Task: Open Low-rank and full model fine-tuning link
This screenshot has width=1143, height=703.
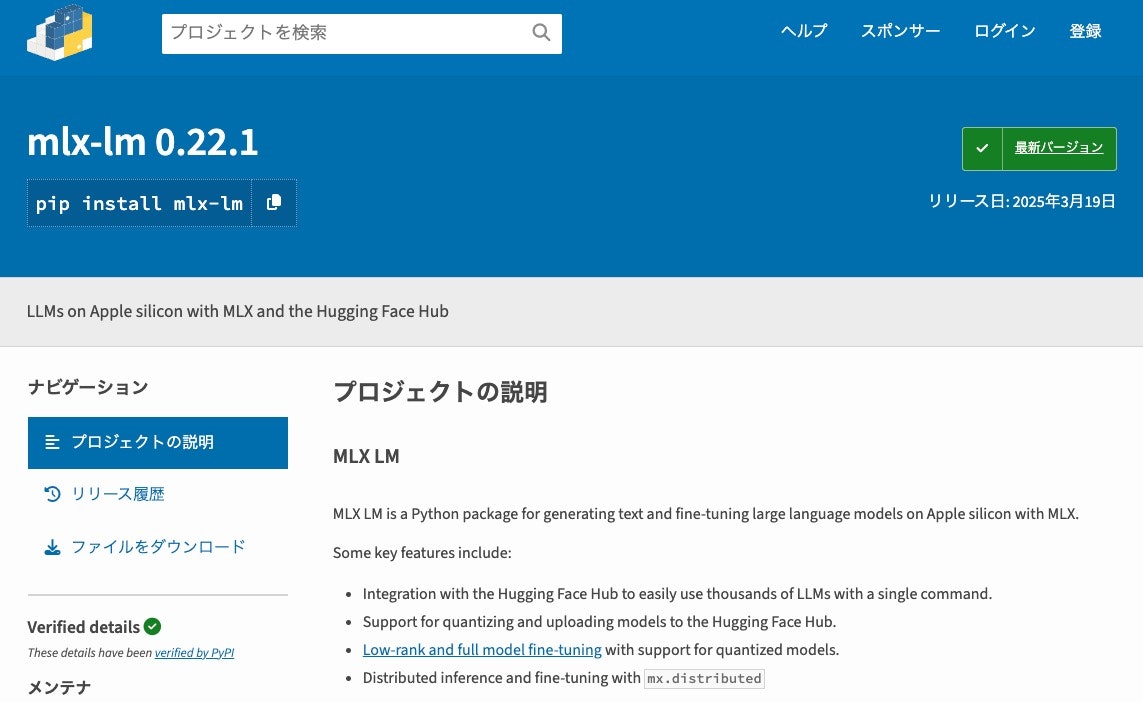Action: [x=482, y=650]
